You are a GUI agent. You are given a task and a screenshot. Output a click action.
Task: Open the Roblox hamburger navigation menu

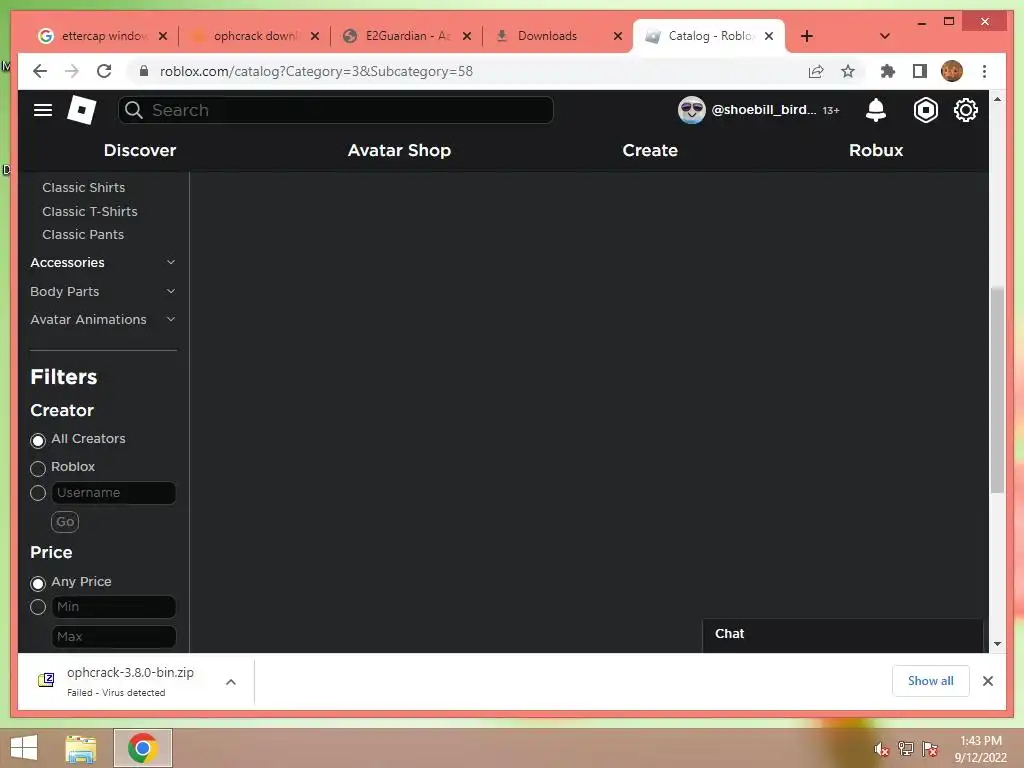(43, 110)
